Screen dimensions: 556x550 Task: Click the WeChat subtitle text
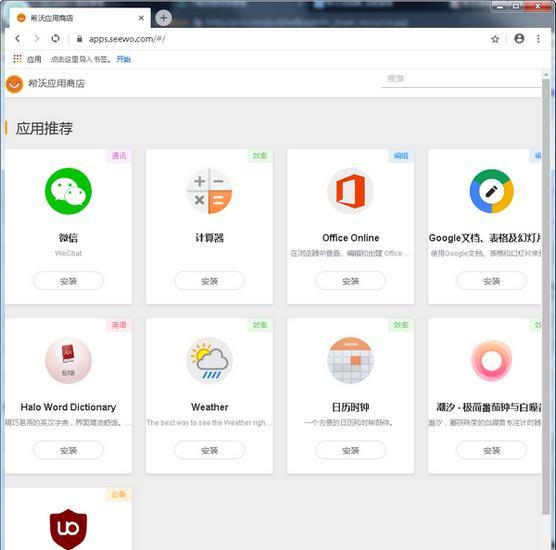point(68,253)
